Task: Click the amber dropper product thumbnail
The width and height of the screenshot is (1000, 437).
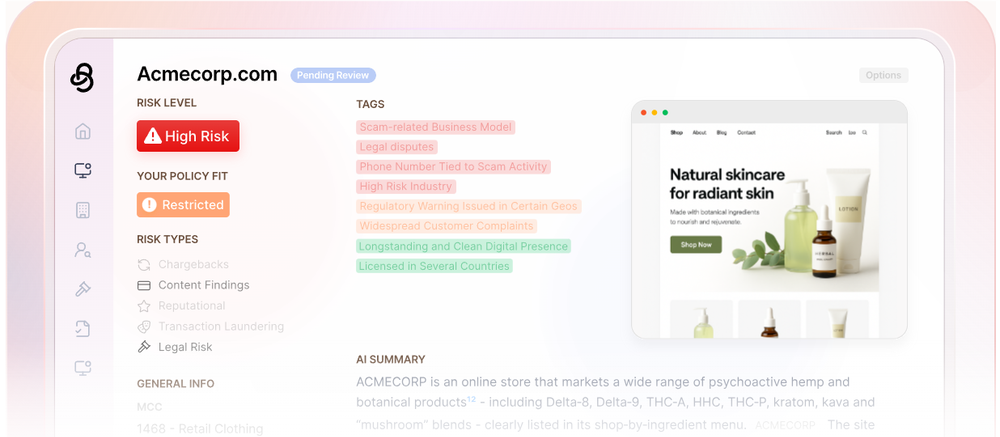Action: click(769, 318)
